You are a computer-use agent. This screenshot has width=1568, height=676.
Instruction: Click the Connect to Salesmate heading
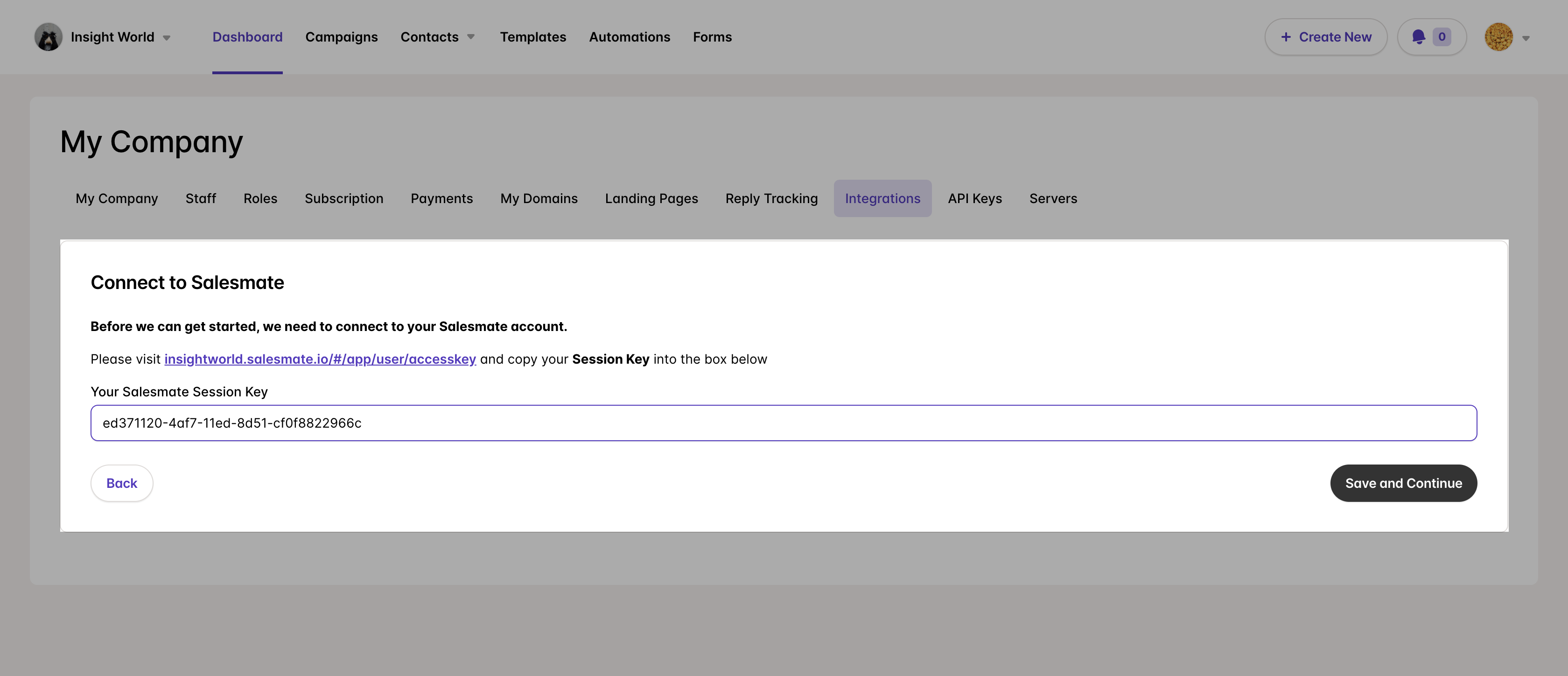tap(188, 282)
